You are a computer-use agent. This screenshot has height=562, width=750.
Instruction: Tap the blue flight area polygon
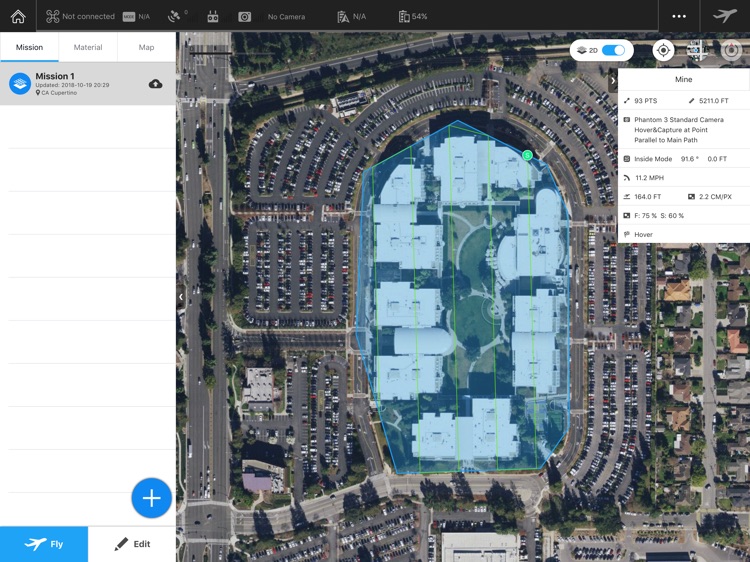click(462, 297)
